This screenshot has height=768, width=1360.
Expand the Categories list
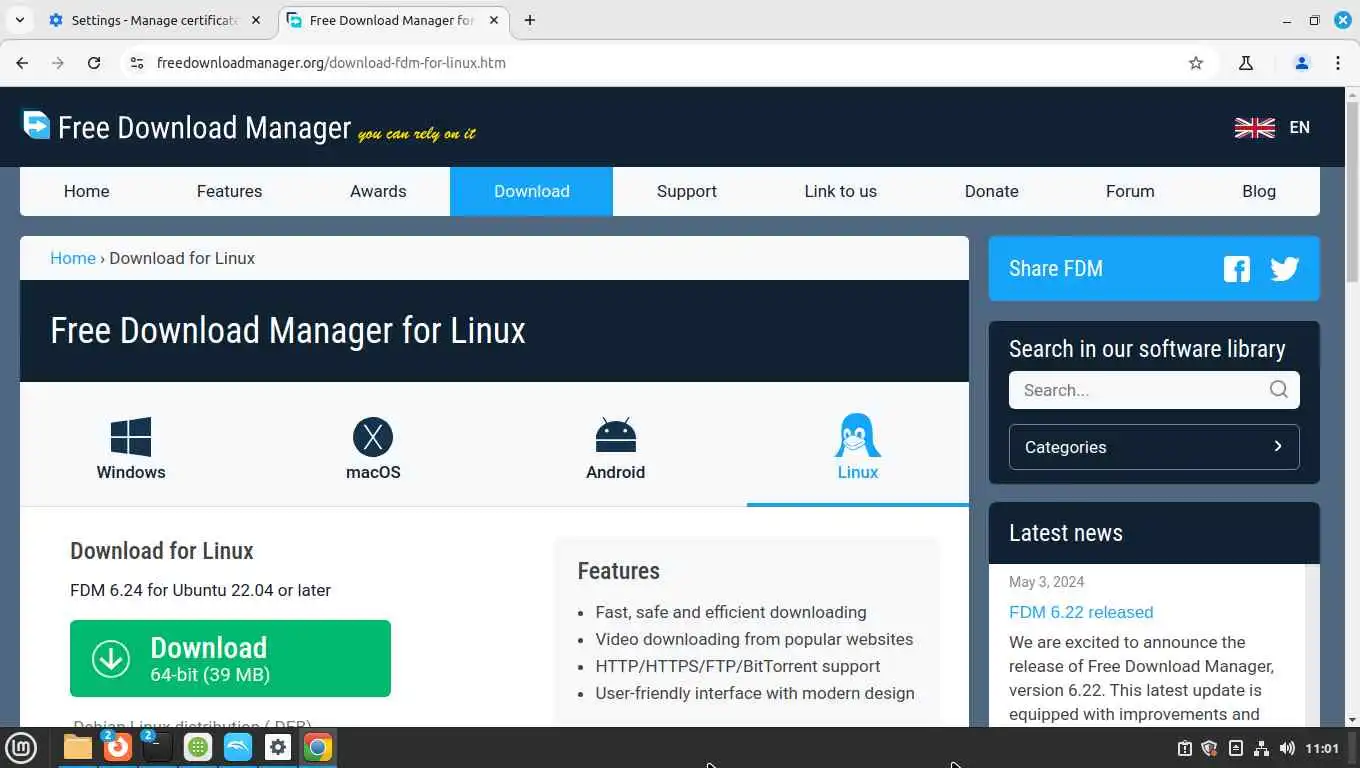1154,447
